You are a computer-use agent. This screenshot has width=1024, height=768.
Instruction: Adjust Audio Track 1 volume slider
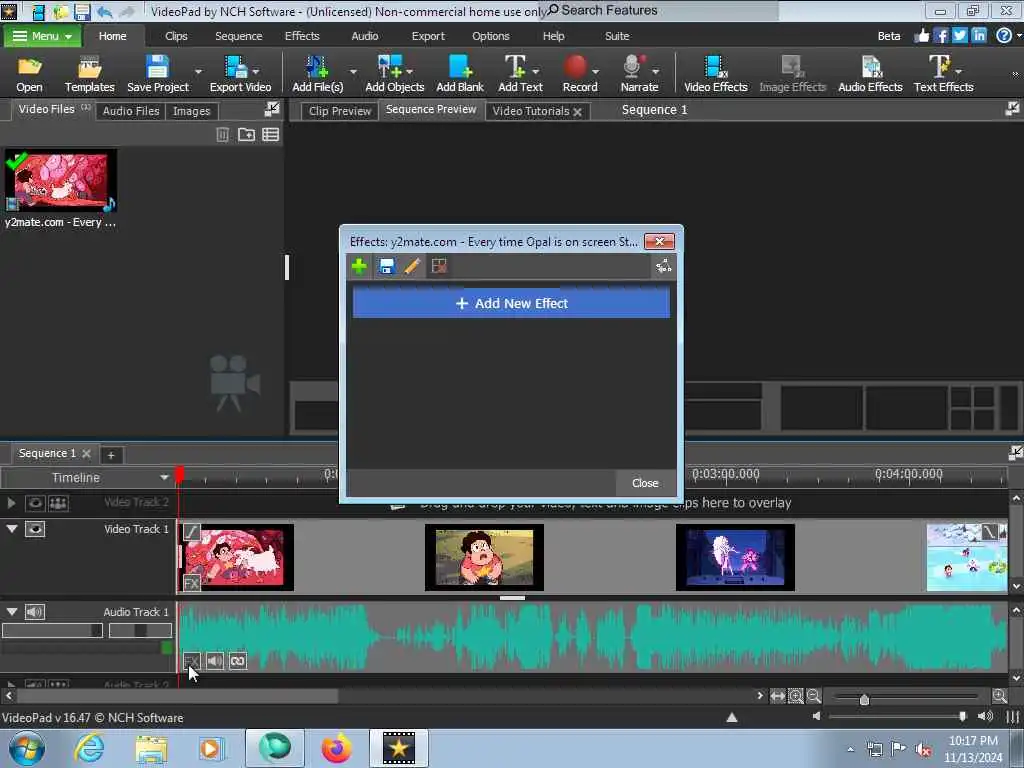tap(52, 630)
